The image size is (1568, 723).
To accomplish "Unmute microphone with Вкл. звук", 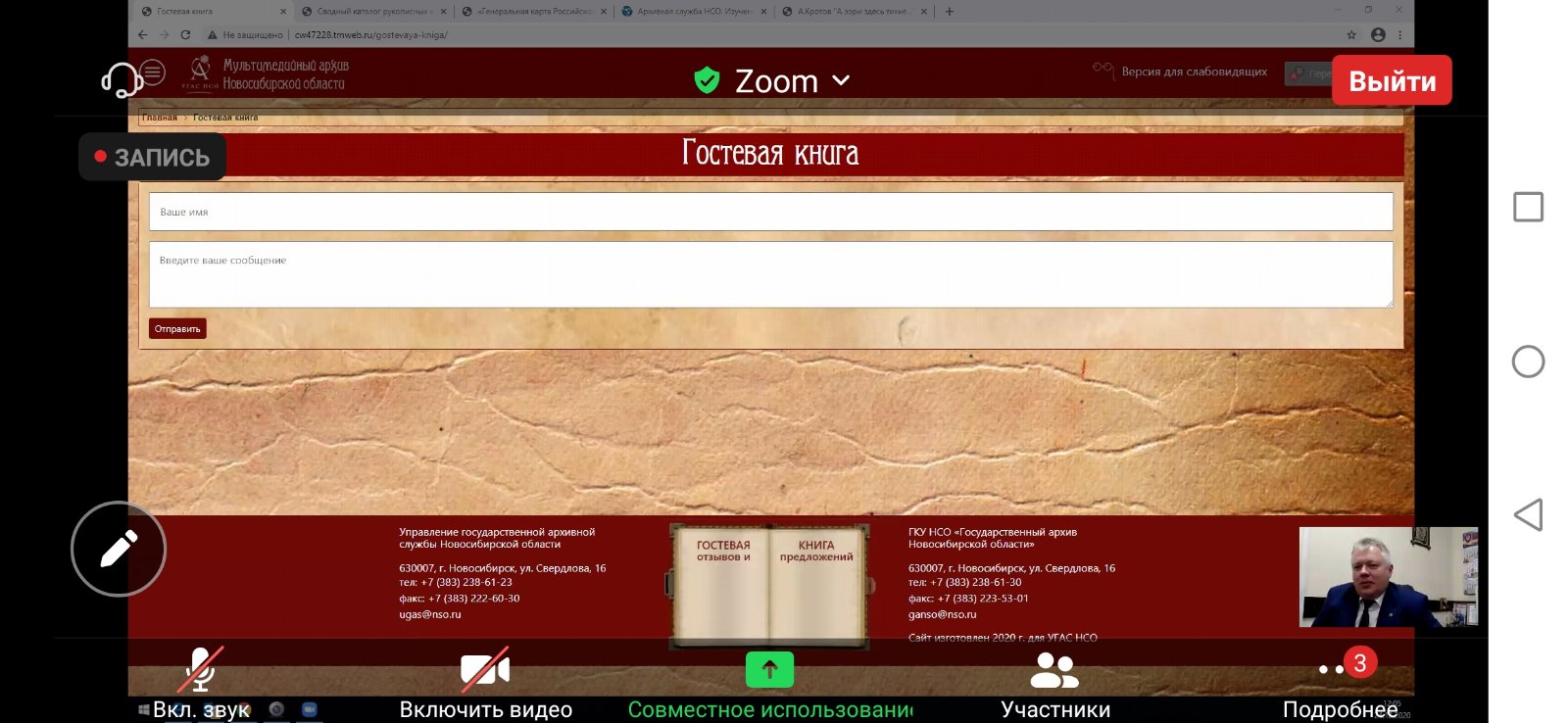I will 202,684.
